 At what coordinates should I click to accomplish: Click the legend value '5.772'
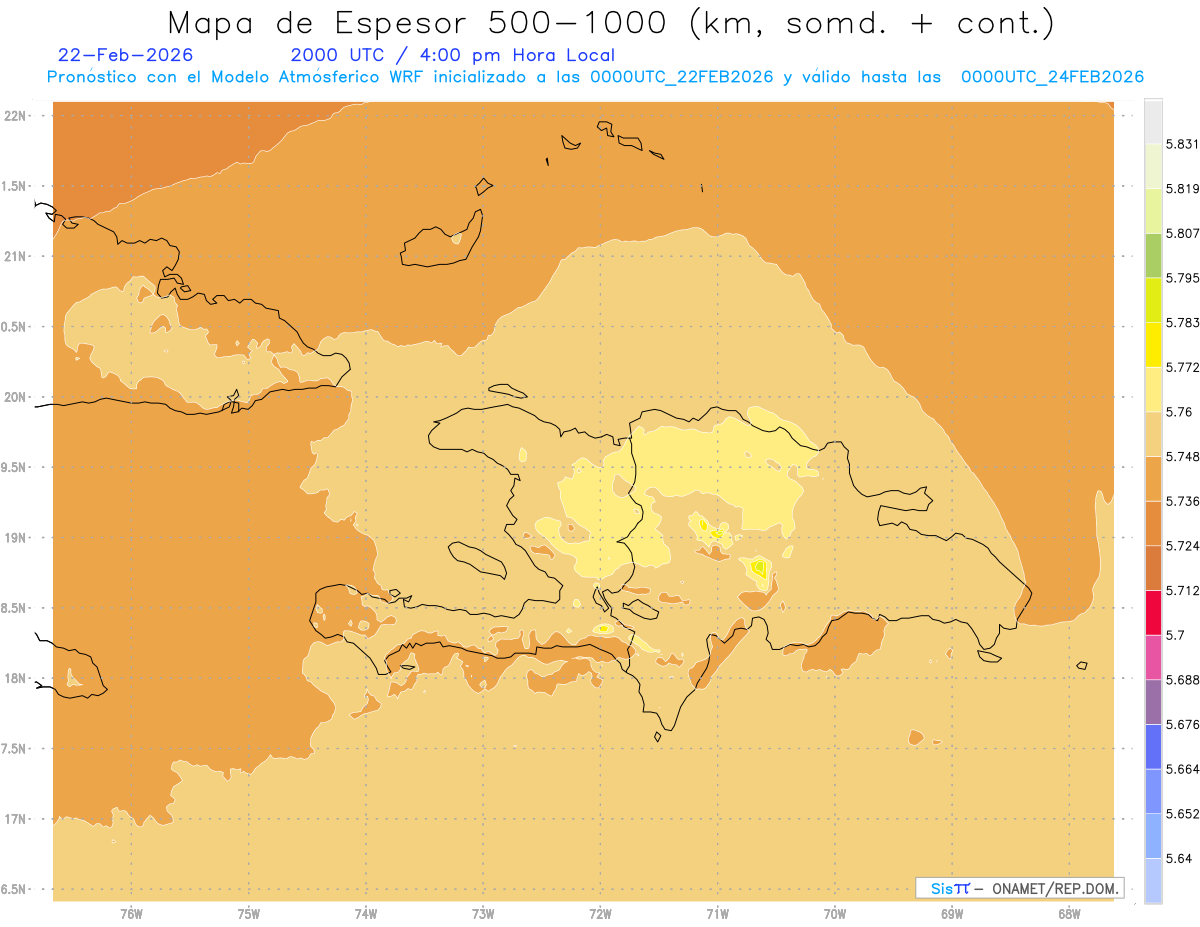(1182, 367)
